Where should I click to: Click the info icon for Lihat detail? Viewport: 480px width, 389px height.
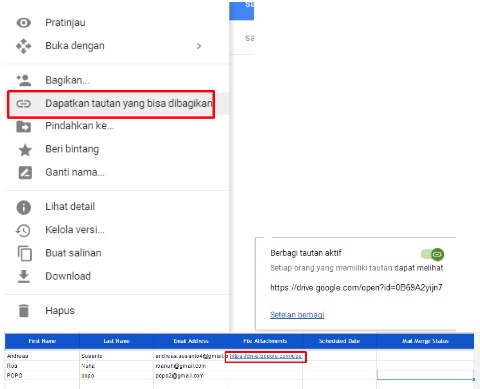pyautogui.click(x=24, y=207)
